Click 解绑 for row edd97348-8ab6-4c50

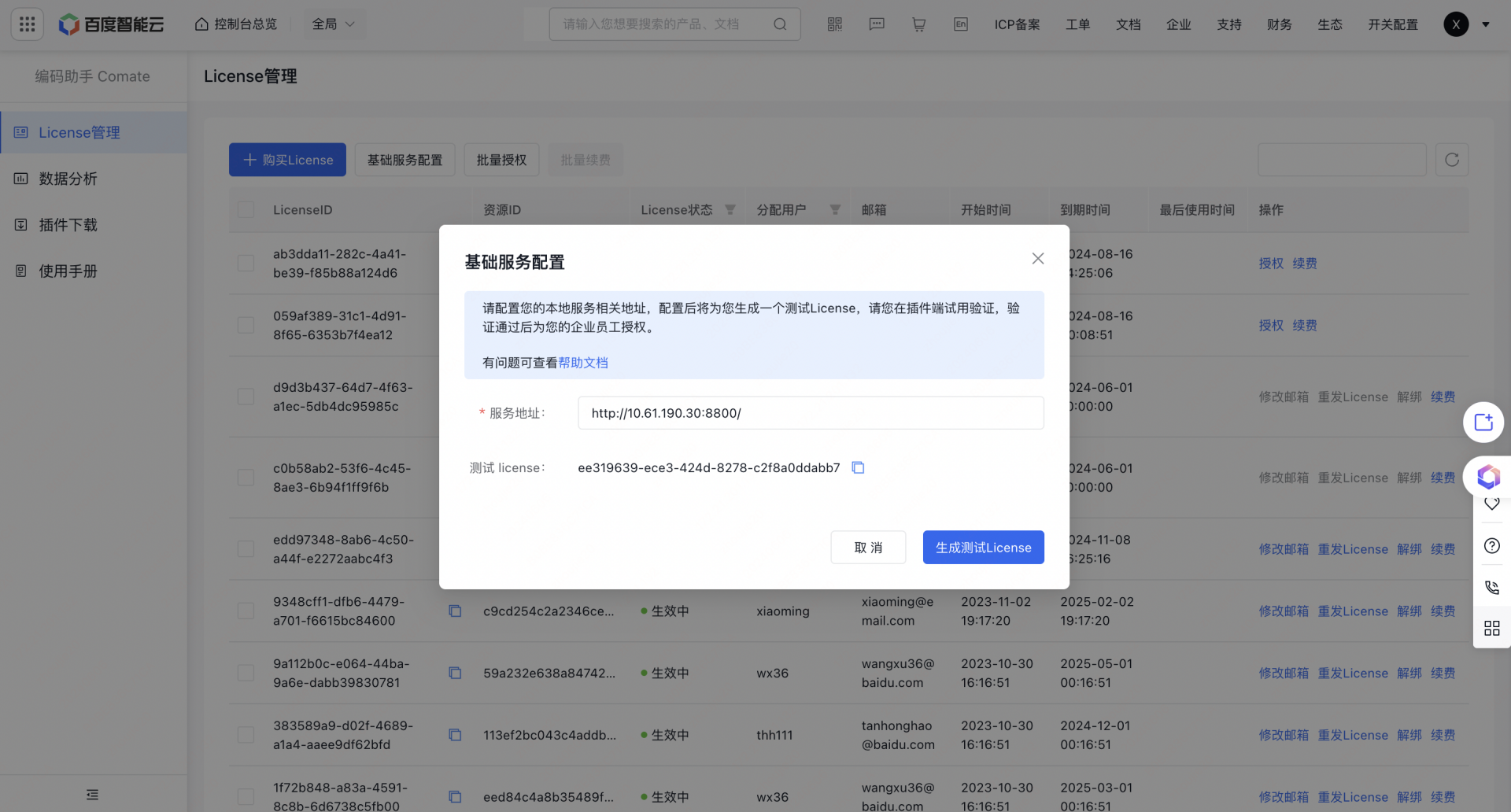pos(1409,549)
